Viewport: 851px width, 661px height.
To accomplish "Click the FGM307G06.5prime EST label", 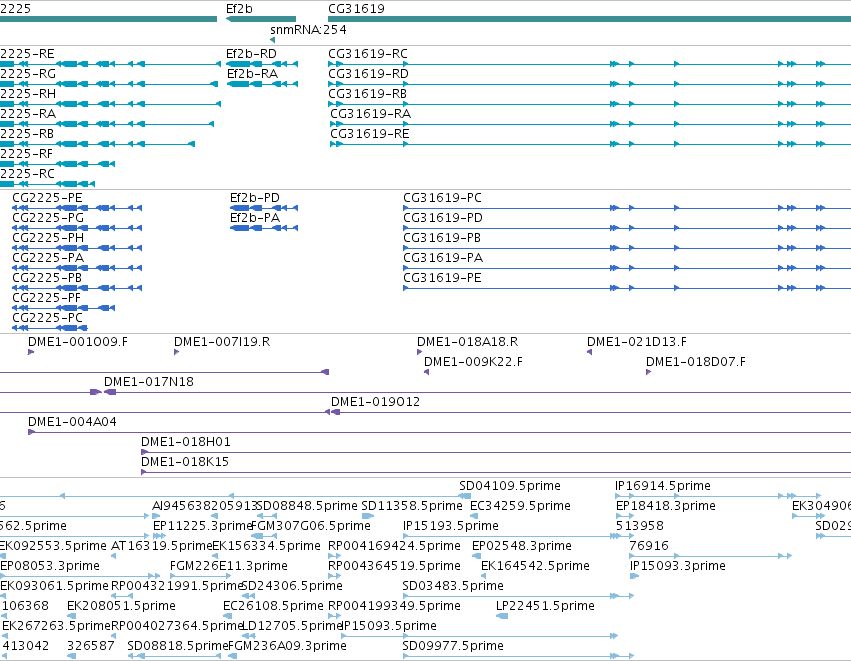I will point(311,526).
